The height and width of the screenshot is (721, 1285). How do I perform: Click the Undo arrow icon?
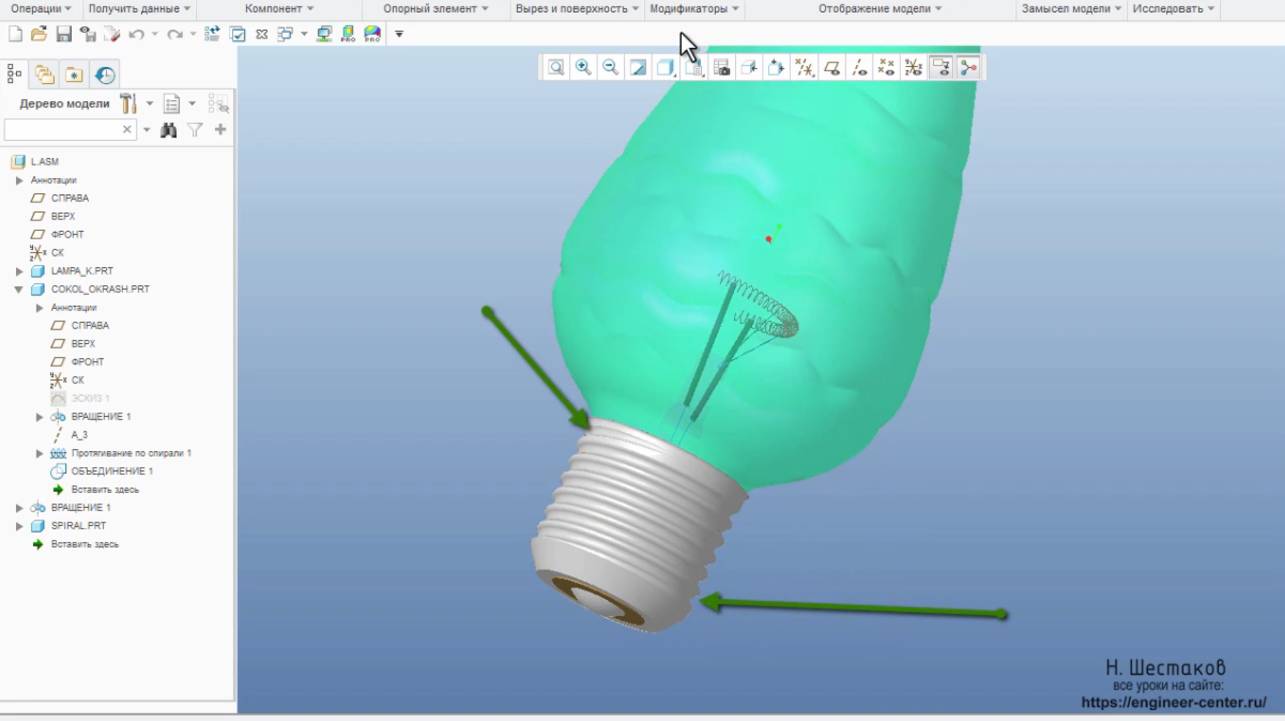coord(136,34)
